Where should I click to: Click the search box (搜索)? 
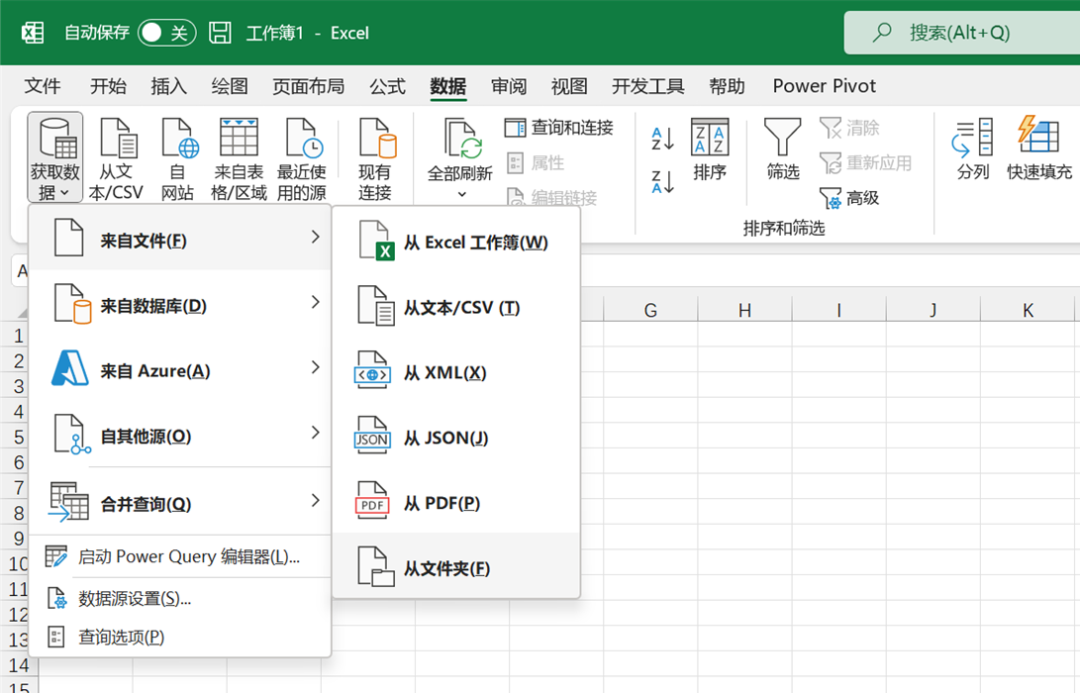tap(958, 33)
